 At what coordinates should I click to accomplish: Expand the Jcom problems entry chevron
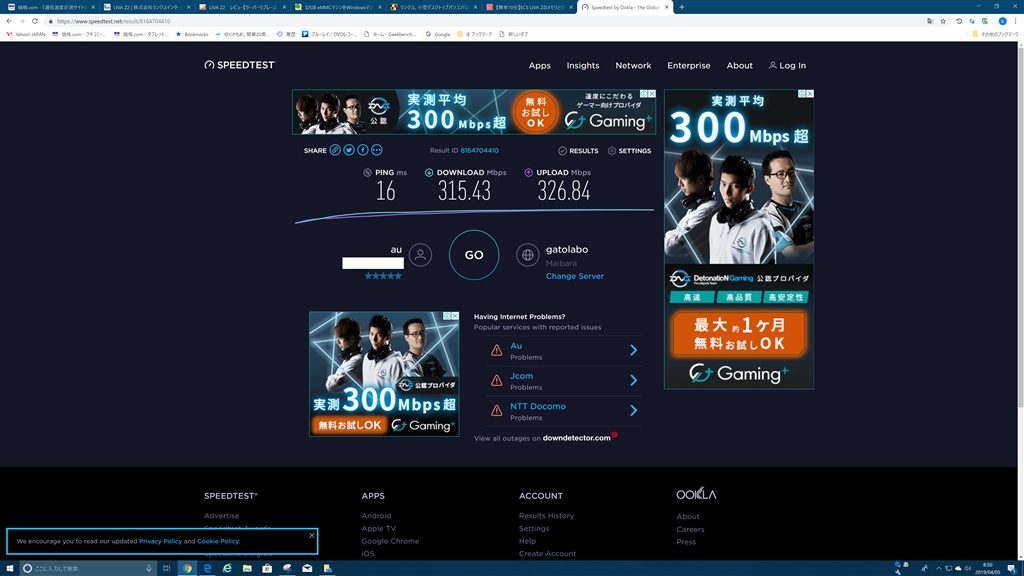(x=633, y=380)
